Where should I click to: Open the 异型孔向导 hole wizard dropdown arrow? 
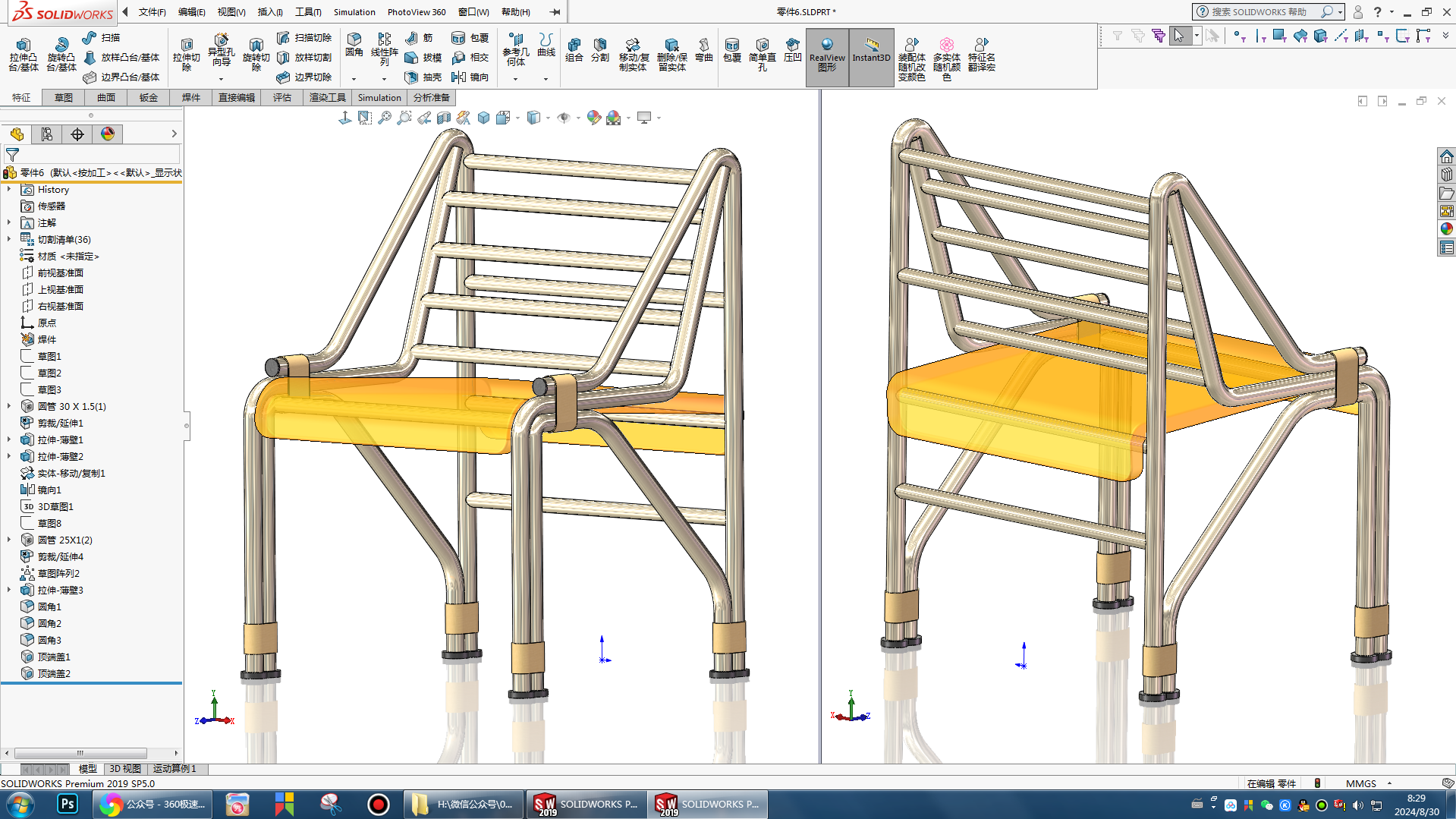point(222,79)
